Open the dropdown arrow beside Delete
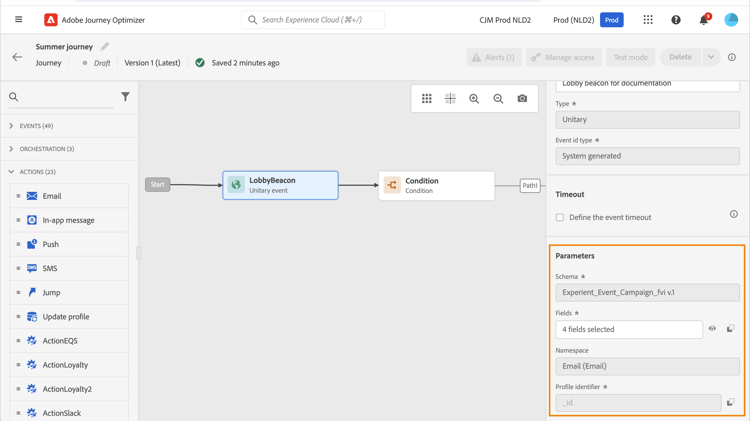 (711, 57)
